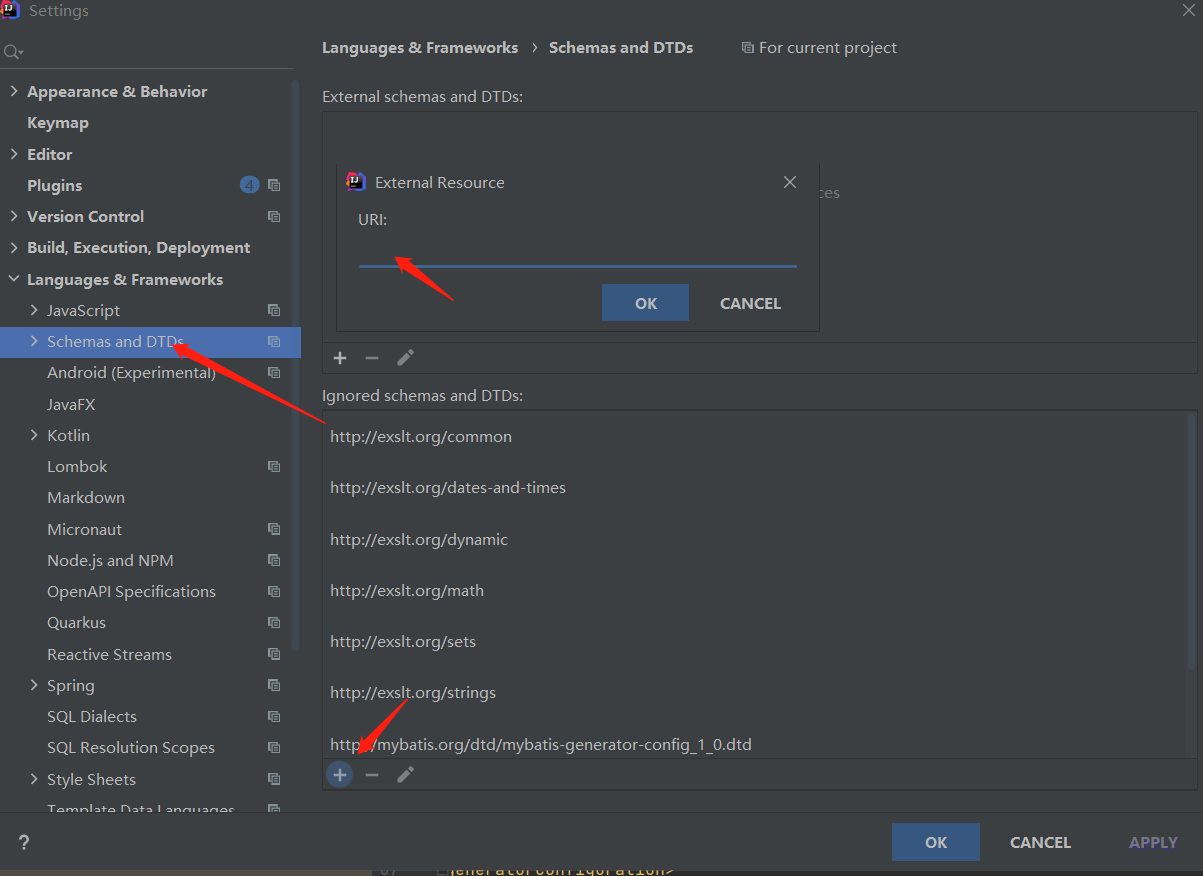Add an ignored schema with plus icon
The image size is (1203, 876).
[x=340, y=775]
